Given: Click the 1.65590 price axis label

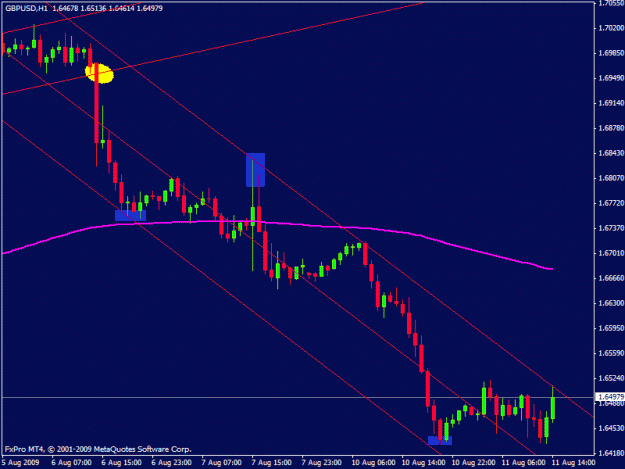Looking at the screenshot, I should [x=611, y=353].
